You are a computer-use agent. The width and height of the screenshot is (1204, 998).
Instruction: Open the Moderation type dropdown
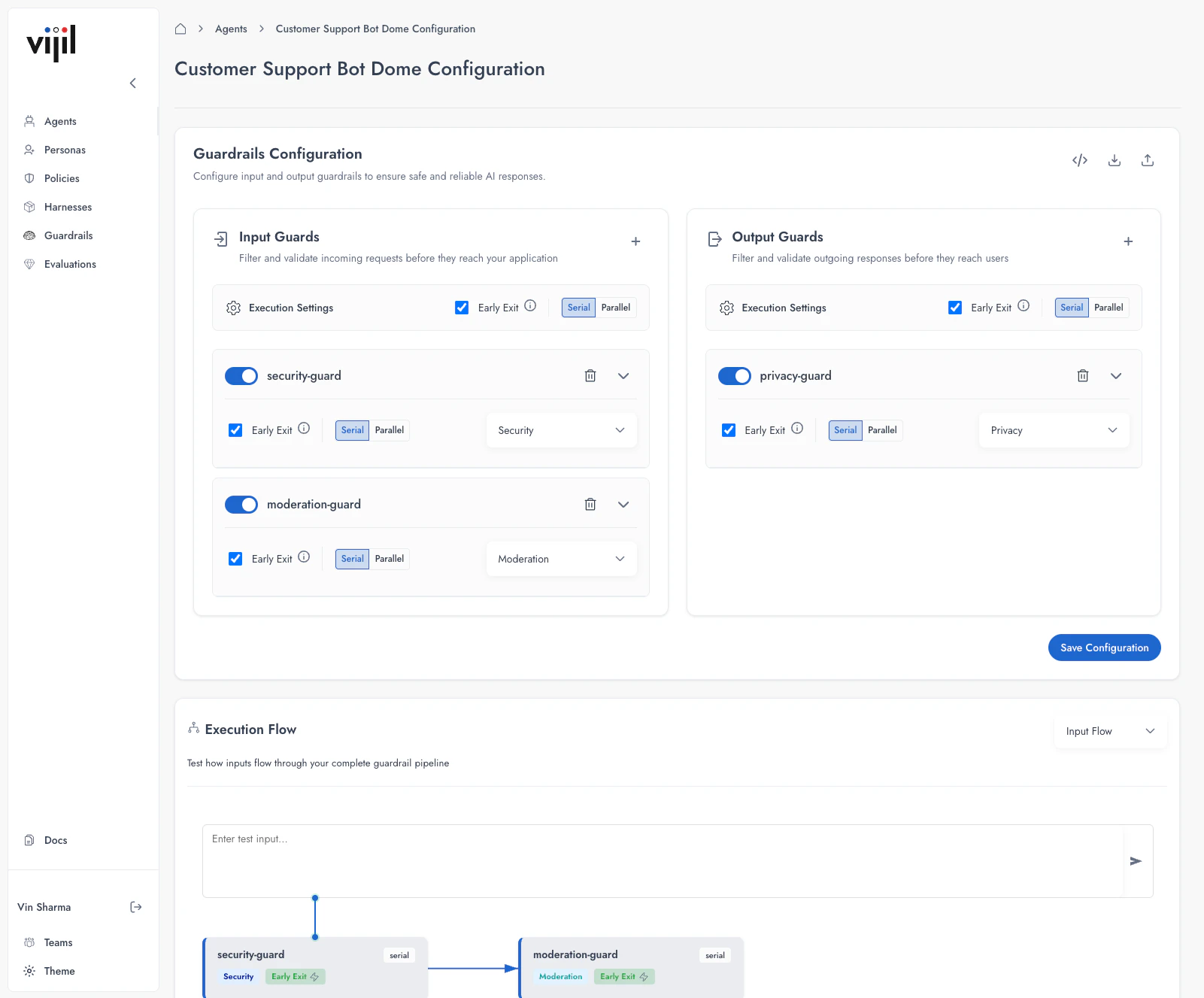(x=562, y=559)
